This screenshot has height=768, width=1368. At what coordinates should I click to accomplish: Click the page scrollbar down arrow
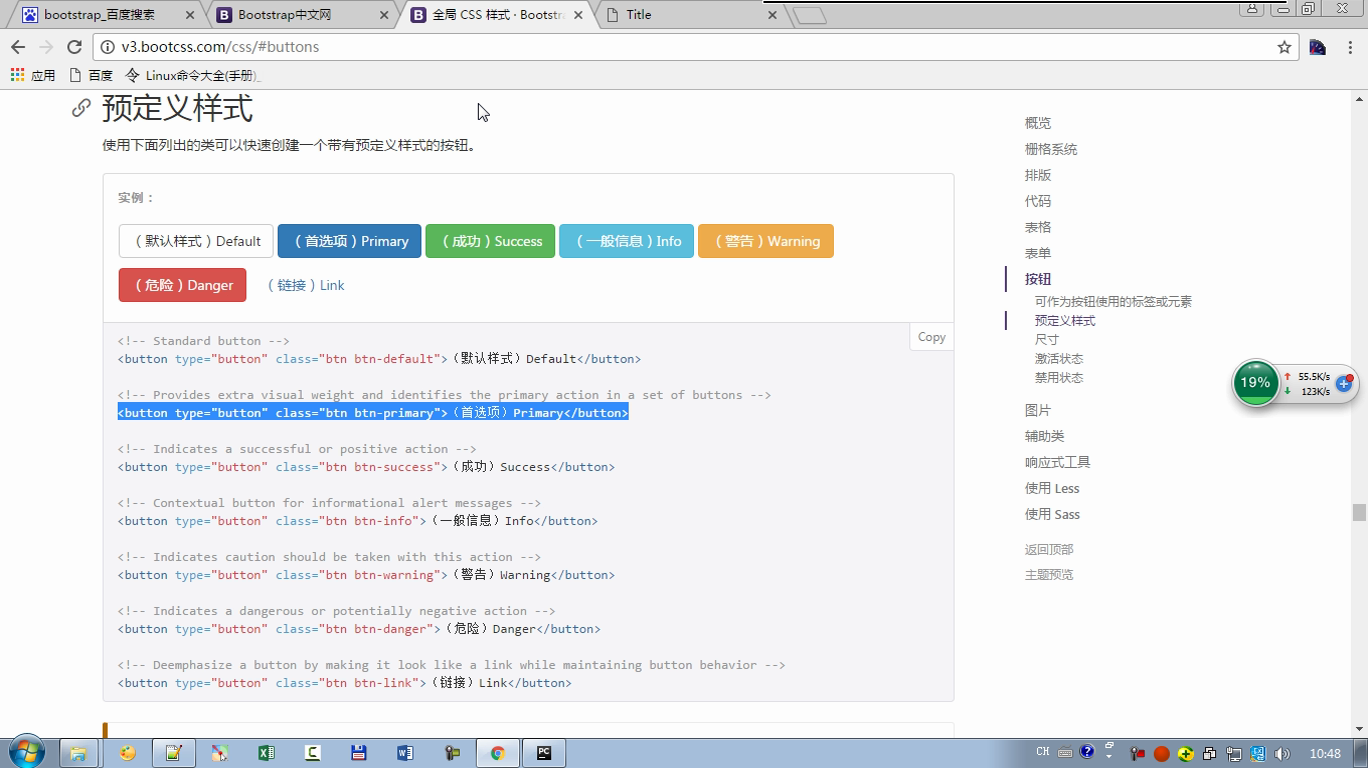click(1359, 729)
